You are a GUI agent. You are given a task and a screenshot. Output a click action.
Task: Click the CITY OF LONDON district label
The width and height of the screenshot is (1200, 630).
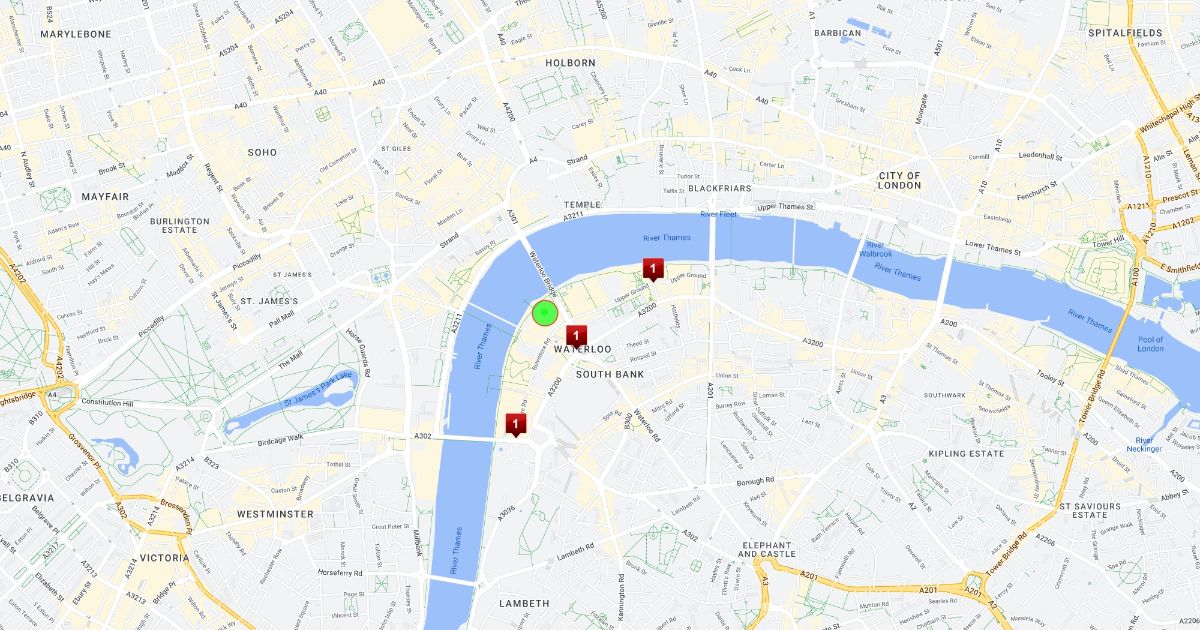tap(899, 180)
